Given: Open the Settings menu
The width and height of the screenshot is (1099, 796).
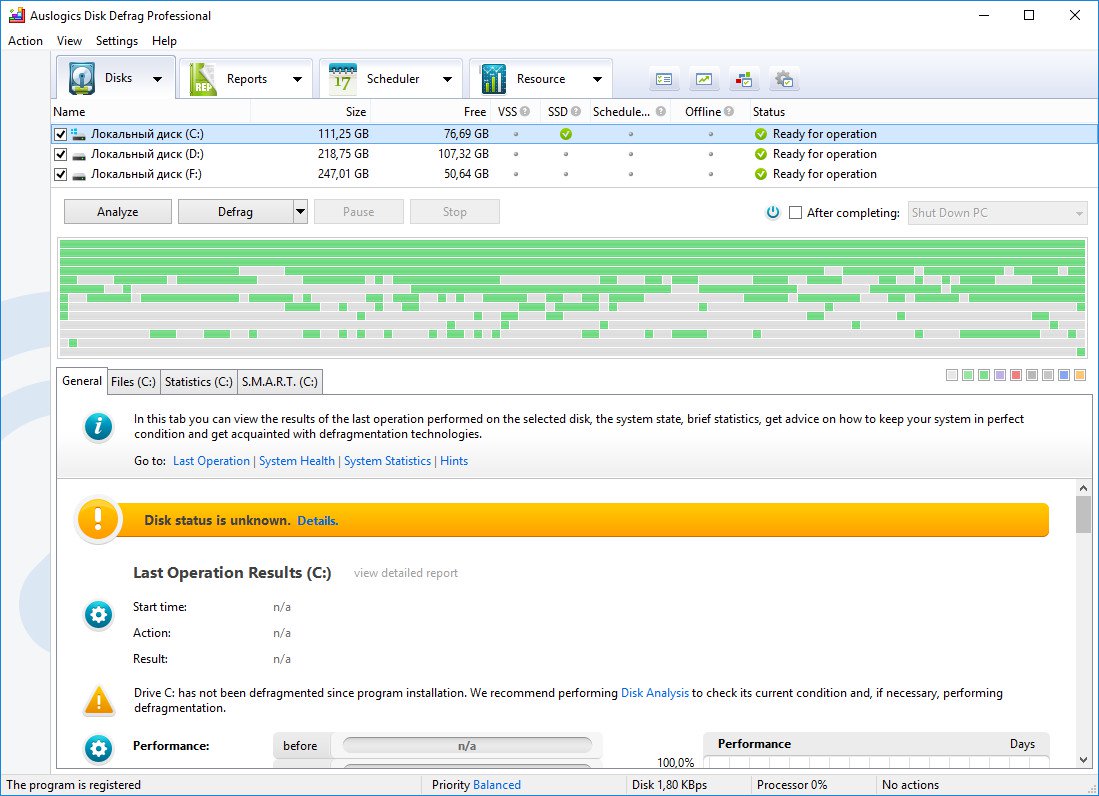Looking at the screenshot, I should point(117,41).
